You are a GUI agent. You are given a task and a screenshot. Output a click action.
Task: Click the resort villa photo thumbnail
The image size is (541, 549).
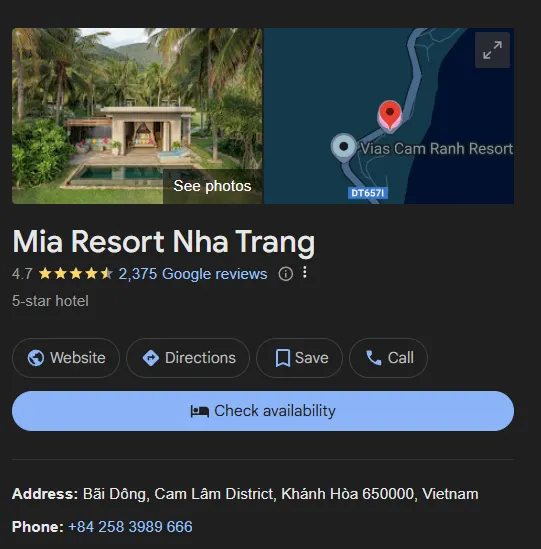(137, 116)
